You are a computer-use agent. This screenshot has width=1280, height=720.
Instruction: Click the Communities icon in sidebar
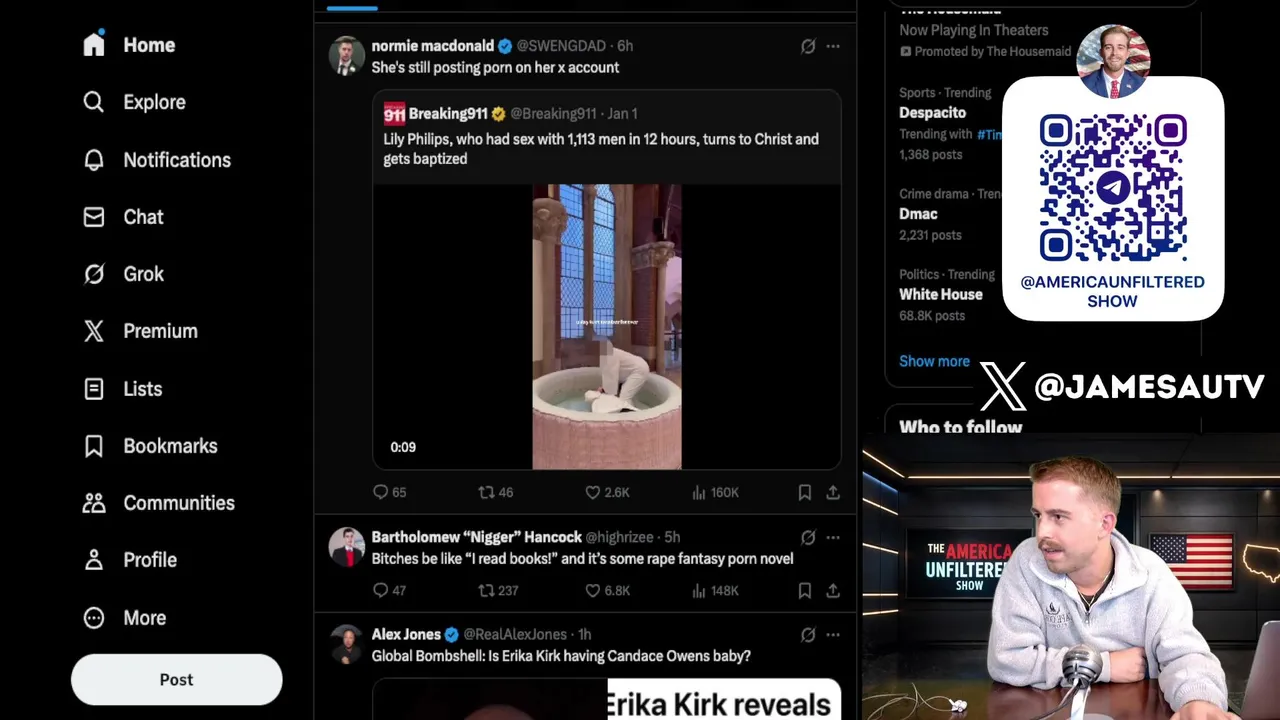click(94, 503)
